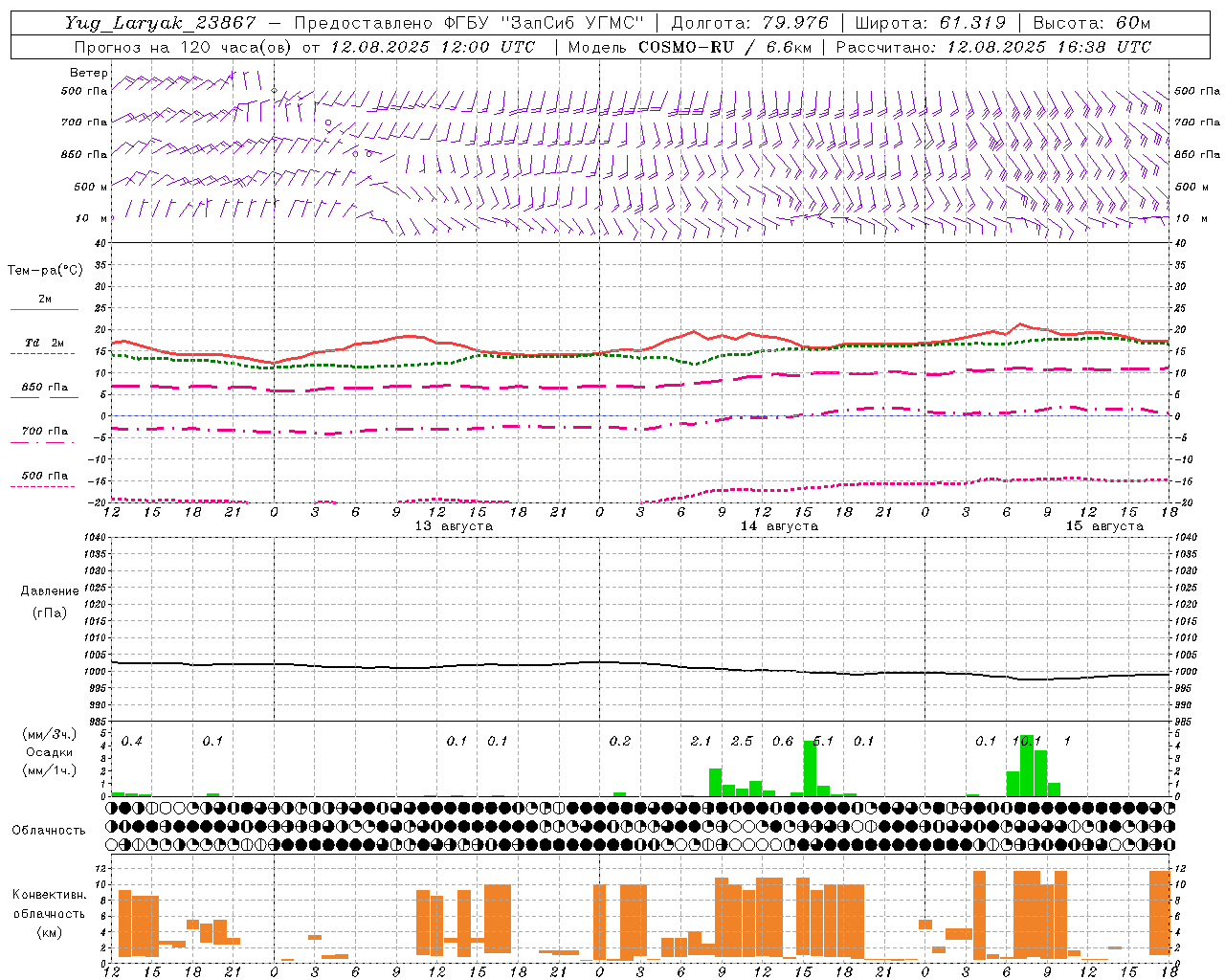Click the (мм/1ч.) precipitation unit label
This screenshot has width=1225, height=980.
[49, 769]
